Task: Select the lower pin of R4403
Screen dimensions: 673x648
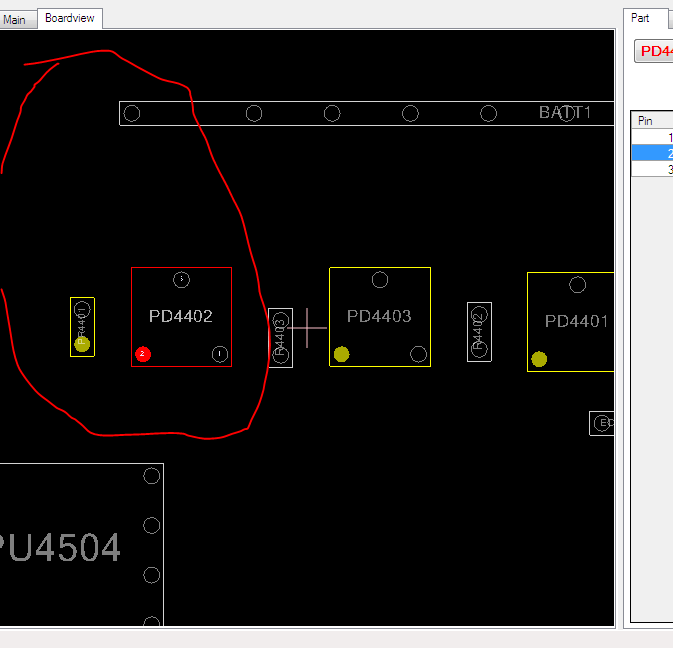Action: (281, 355)
